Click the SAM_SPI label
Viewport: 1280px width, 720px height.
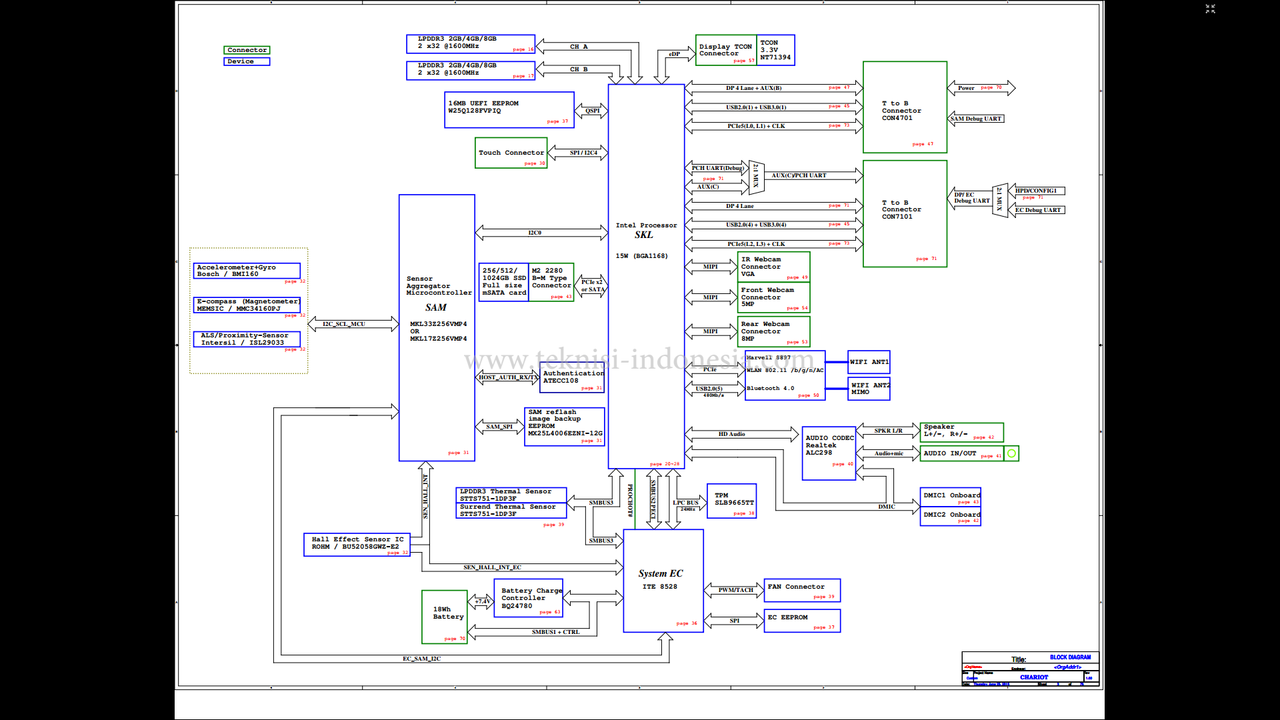(x=499, y=427)
